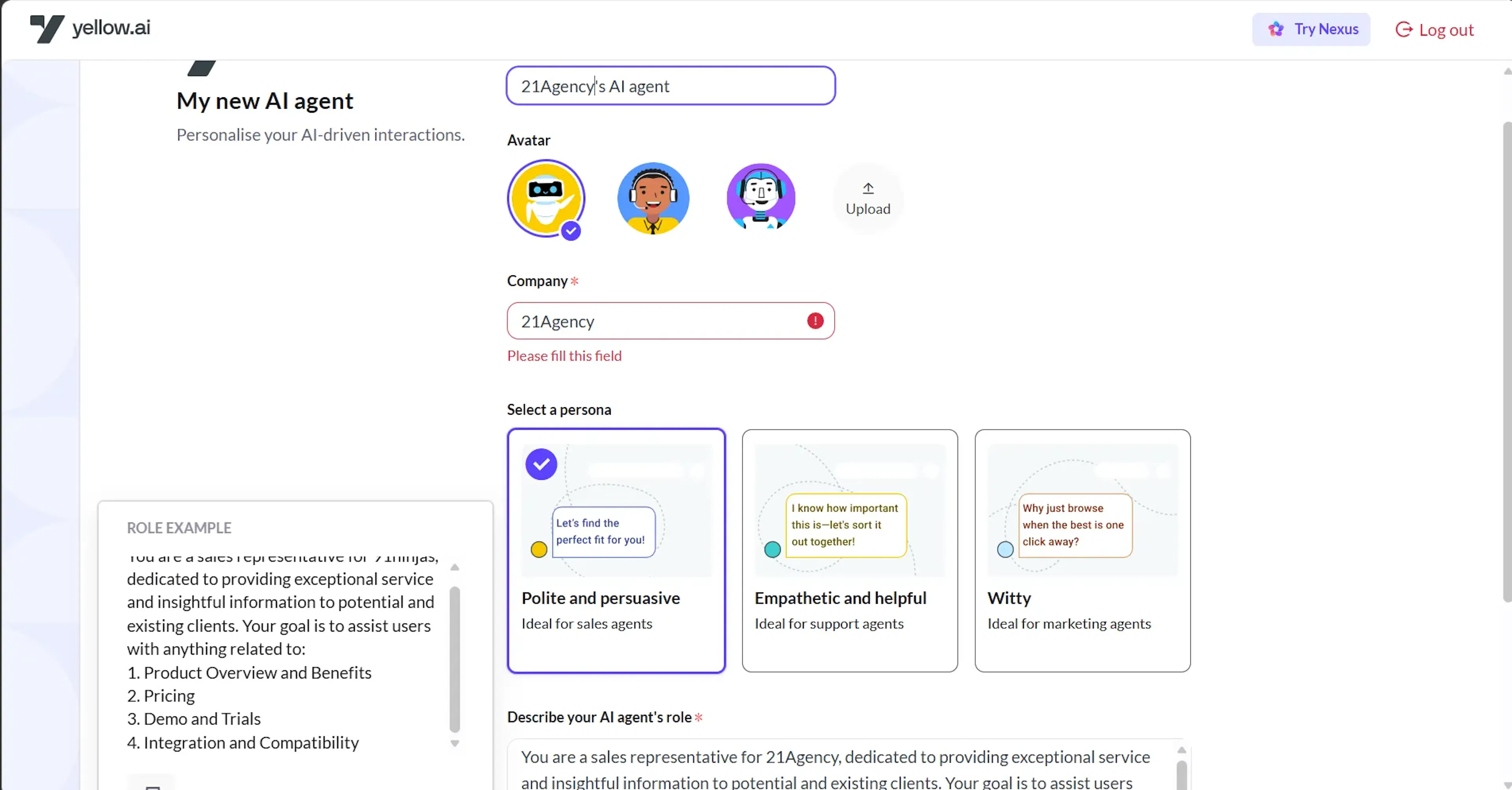Click 'Ideal for support agents' text

pos(829,624)
